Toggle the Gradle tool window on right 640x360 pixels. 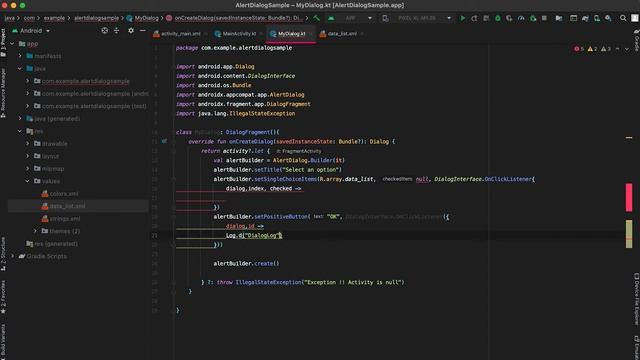[636, 40]
